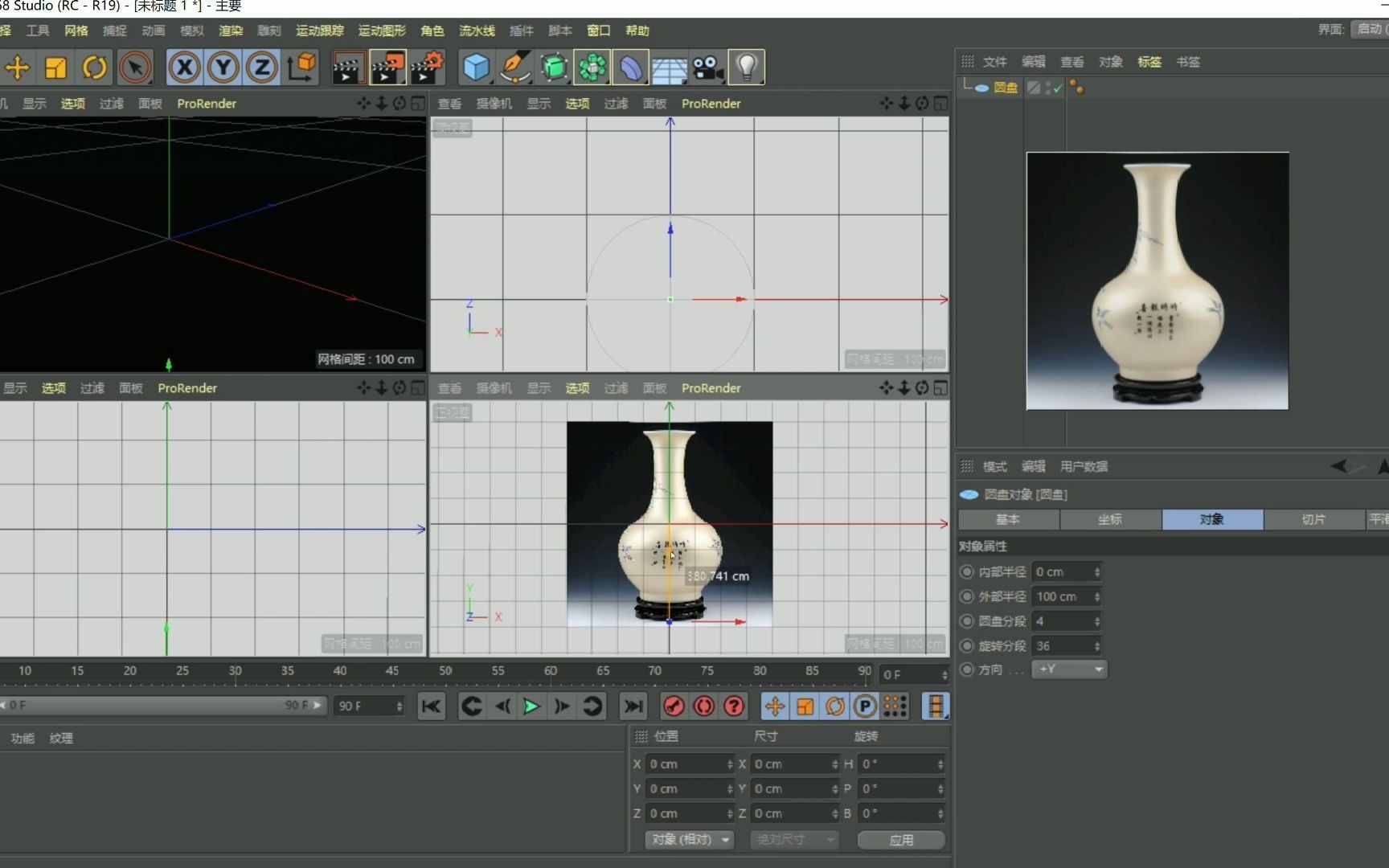The width and height of the screenshot is (1389, 868).
Task: Open the 绝对尺寸 size dropdown
Action: (794, 840)
